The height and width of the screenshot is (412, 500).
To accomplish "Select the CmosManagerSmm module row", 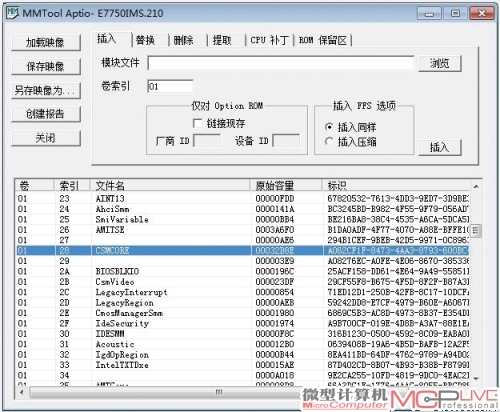I will click(242, 313).
